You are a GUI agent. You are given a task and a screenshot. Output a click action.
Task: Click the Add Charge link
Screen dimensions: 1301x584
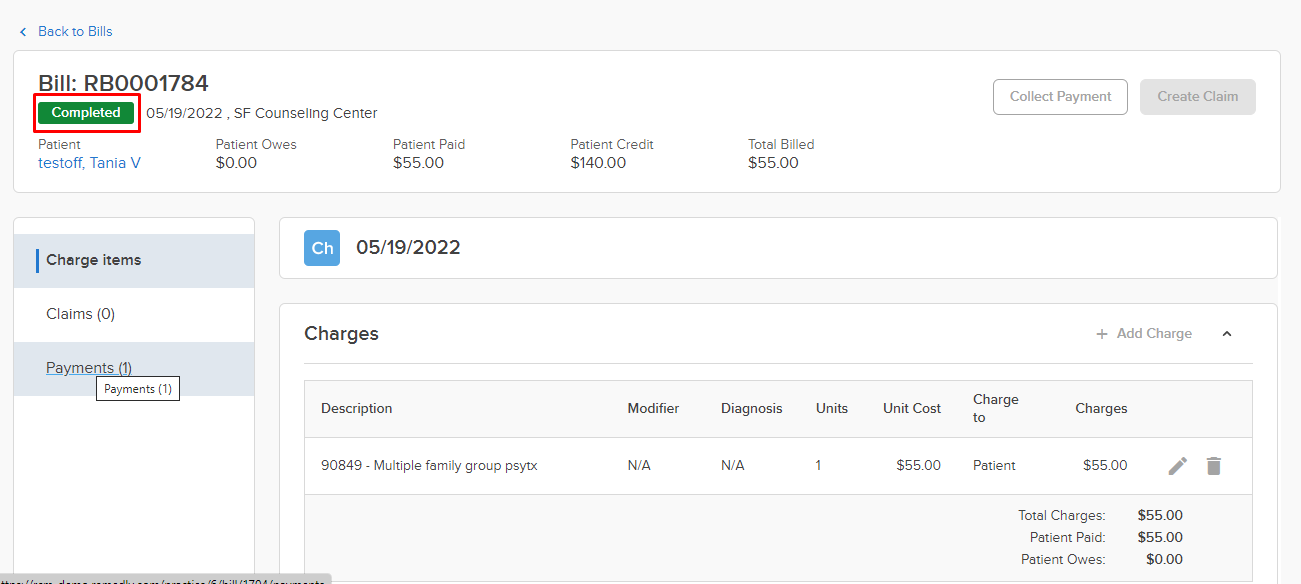1154,334
